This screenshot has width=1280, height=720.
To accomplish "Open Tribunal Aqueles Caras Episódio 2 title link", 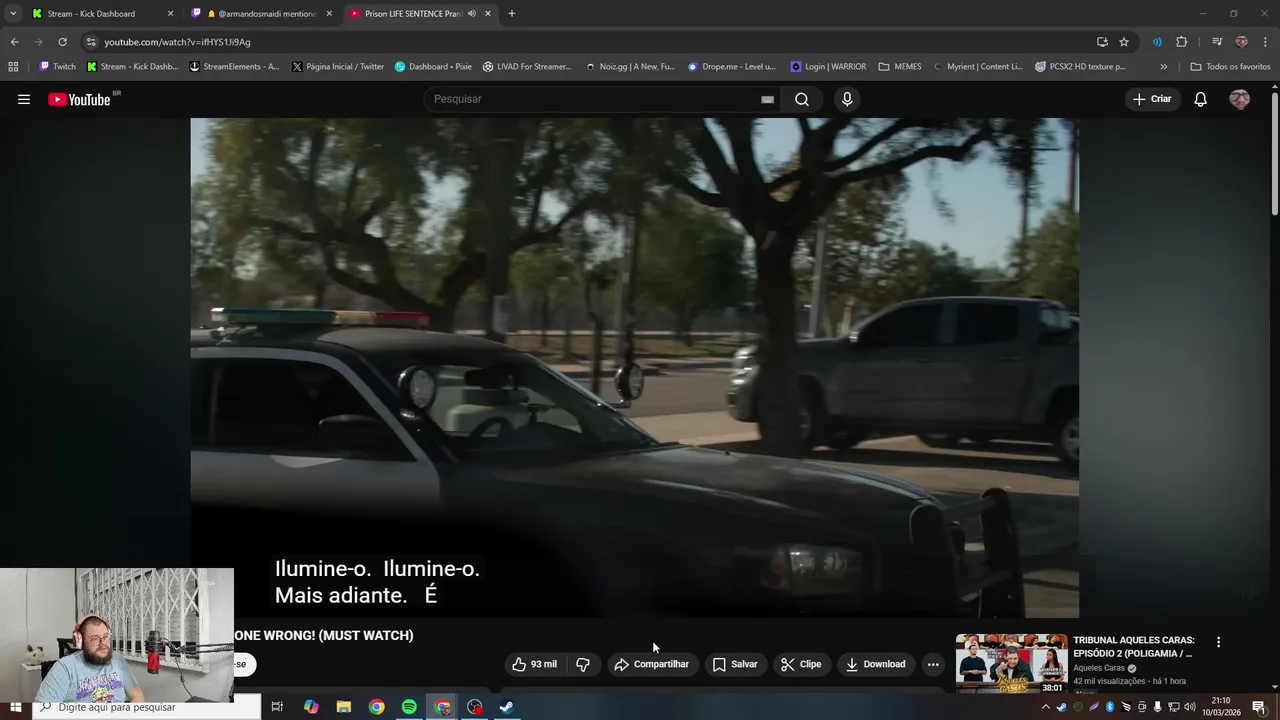I will 1134,646.
